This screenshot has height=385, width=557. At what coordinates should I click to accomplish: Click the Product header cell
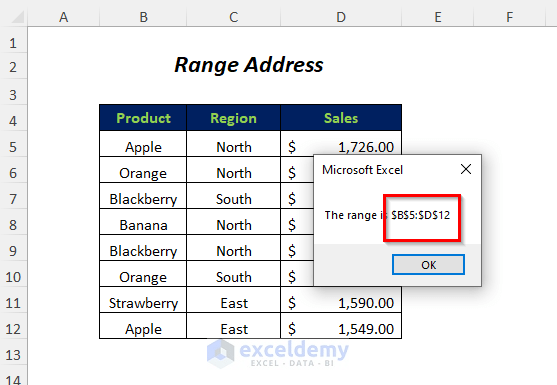pyautogui.click(x=143, y=118)
